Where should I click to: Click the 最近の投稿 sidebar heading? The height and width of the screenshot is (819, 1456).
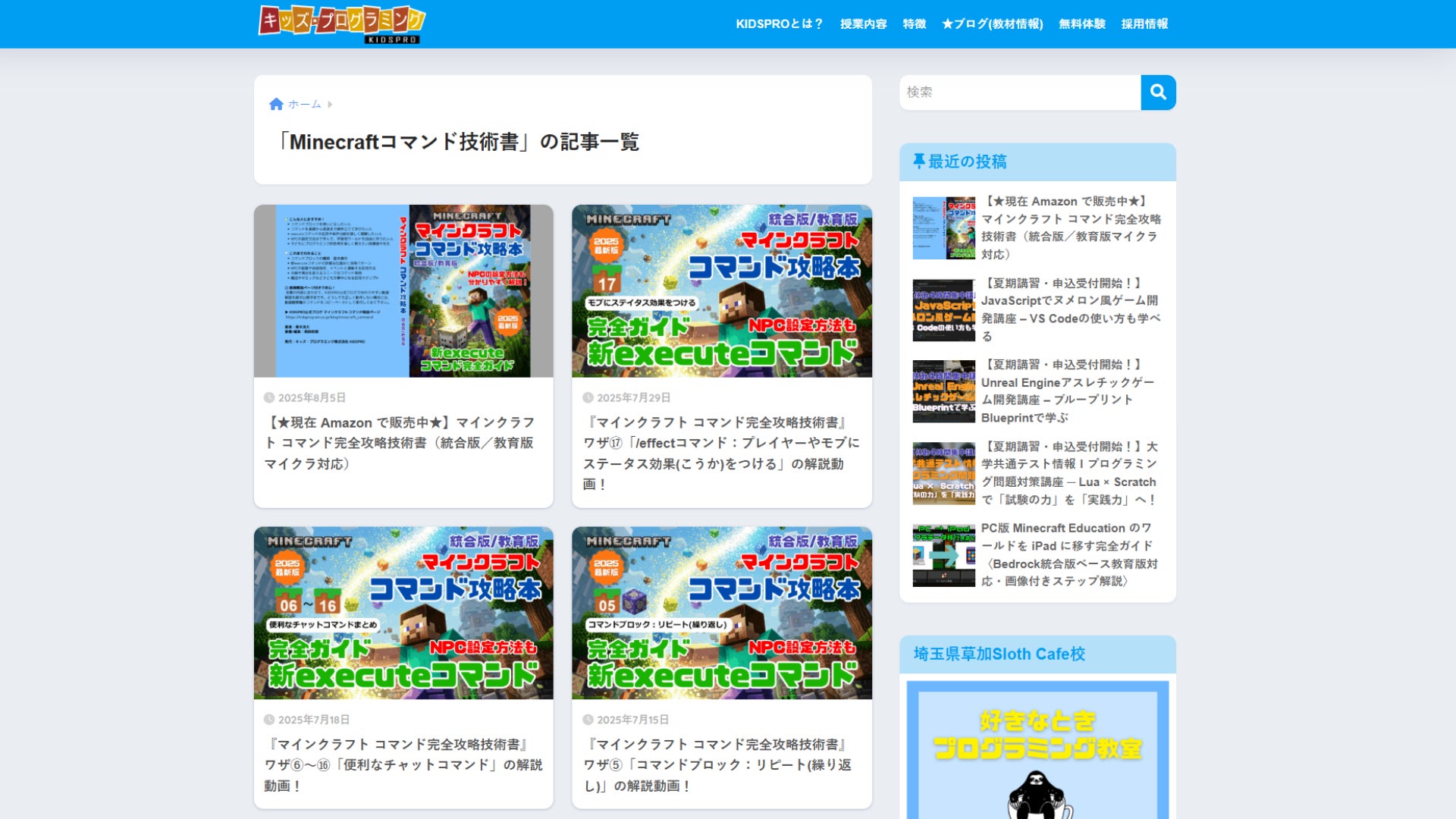pos(967,162)
